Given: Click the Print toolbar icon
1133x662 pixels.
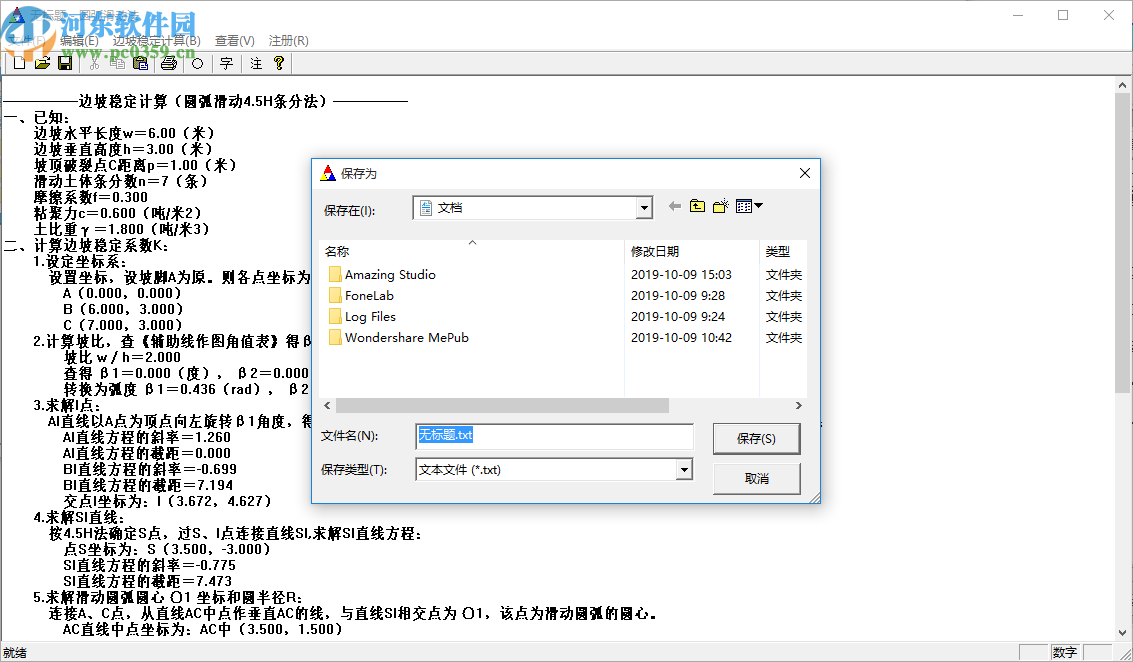Looking at the screenshot, I should 168,64.
